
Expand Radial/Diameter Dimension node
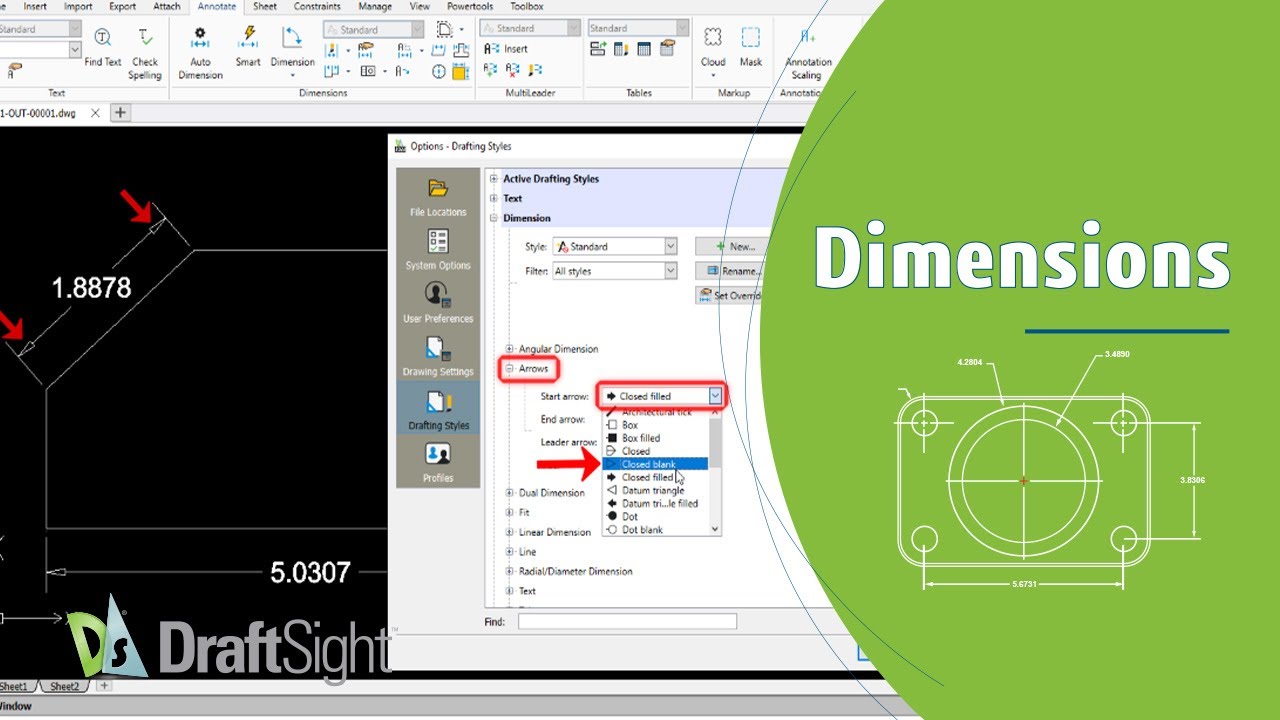point(510,571)
